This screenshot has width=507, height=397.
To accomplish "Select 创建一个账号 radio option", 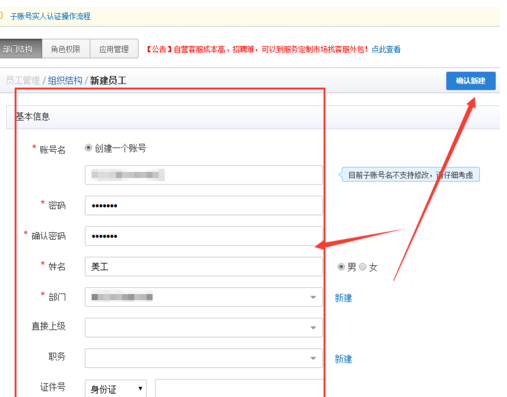I will pos(88,148).
